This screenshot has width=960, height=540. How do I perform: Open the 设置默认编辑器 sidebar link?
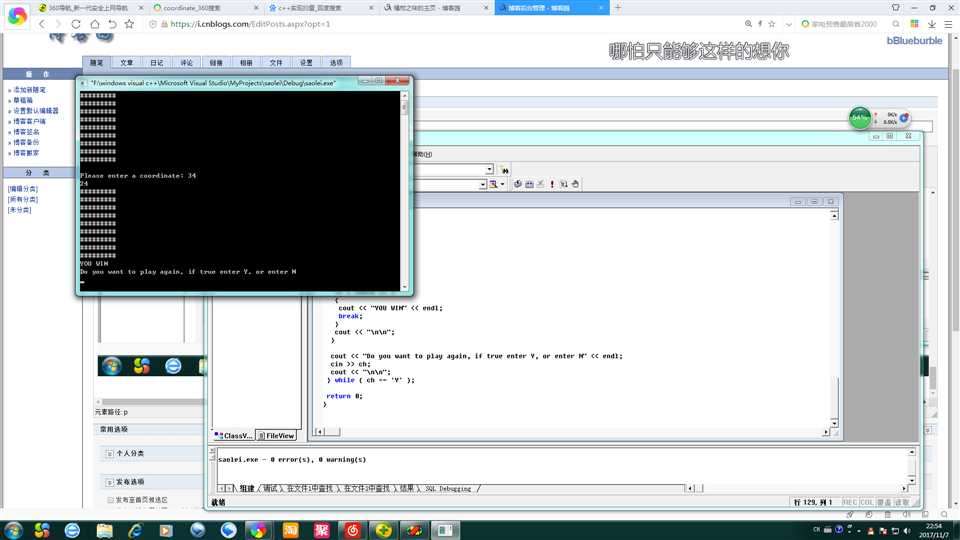36,111
